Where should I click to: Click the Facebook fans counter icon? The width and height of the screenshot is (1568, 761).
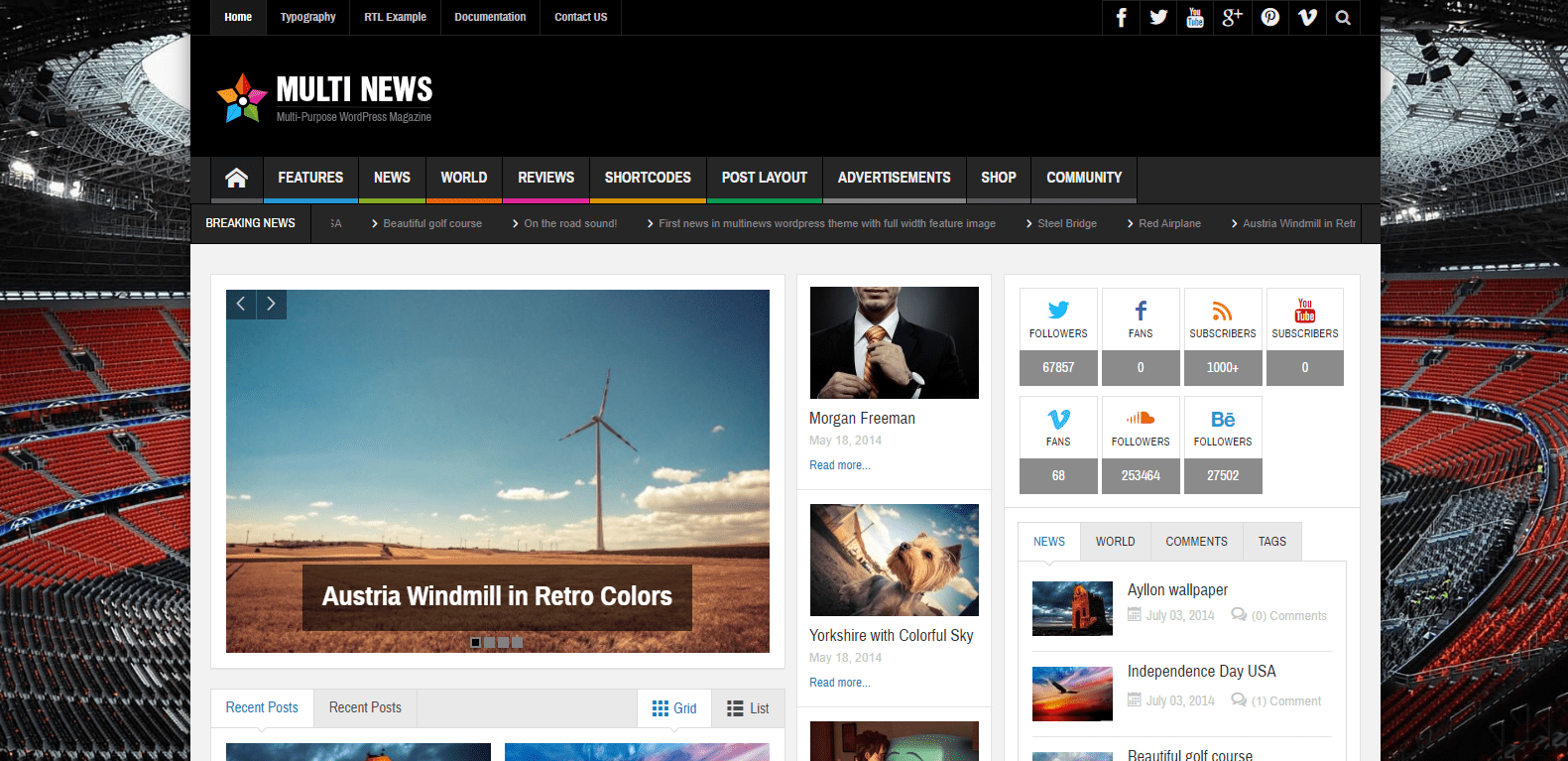(1141, 311)
